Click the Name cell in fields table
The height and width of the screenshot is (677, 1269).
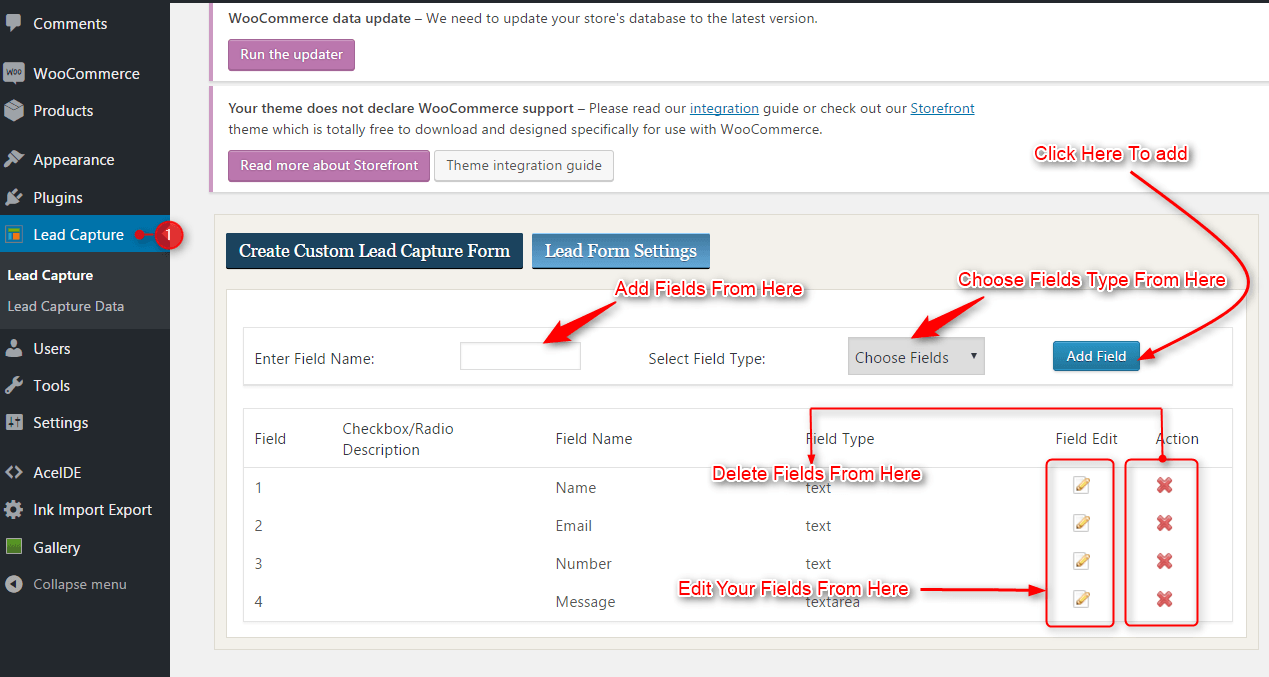coord(576,488)
